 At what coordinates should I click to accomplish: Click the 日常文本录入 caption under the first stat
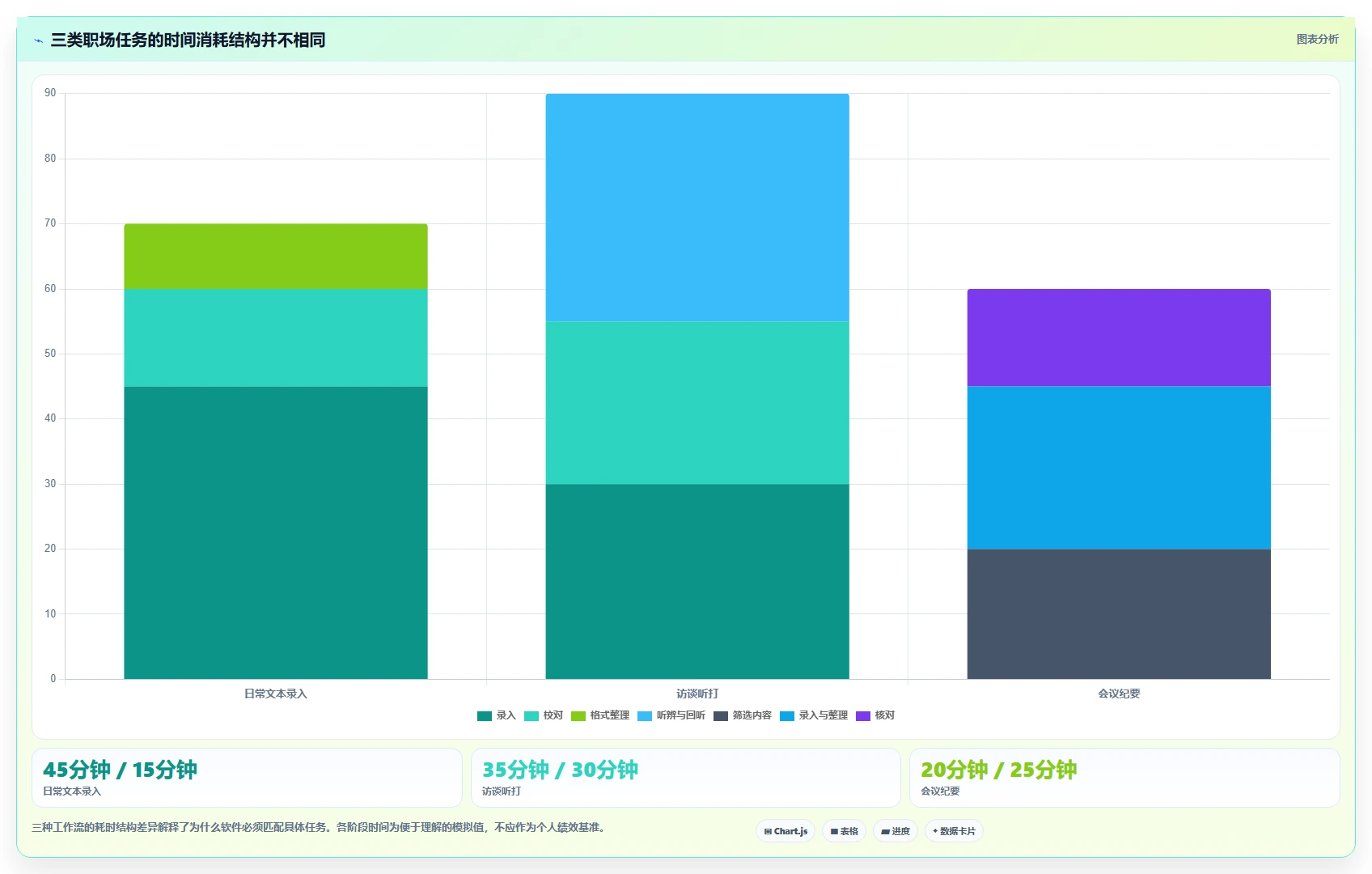72,791
